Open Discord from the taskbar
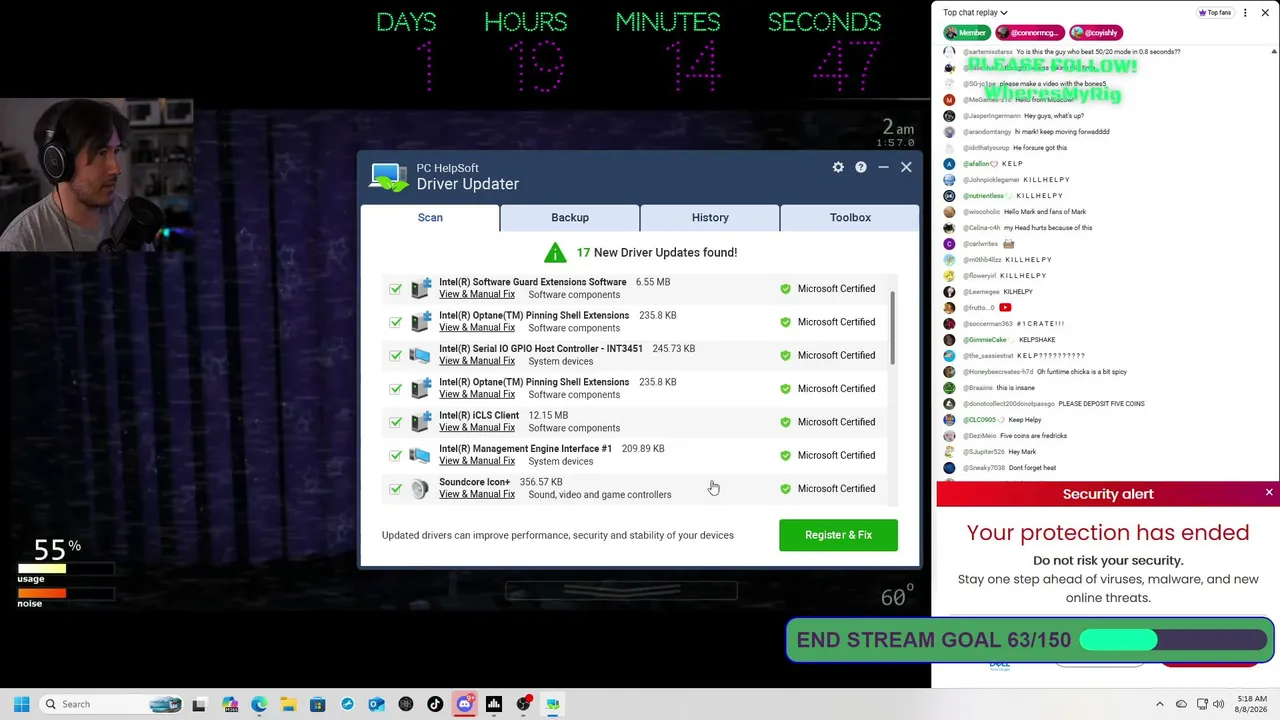The height and width of the screenshot is (720, 1280). 464,704
